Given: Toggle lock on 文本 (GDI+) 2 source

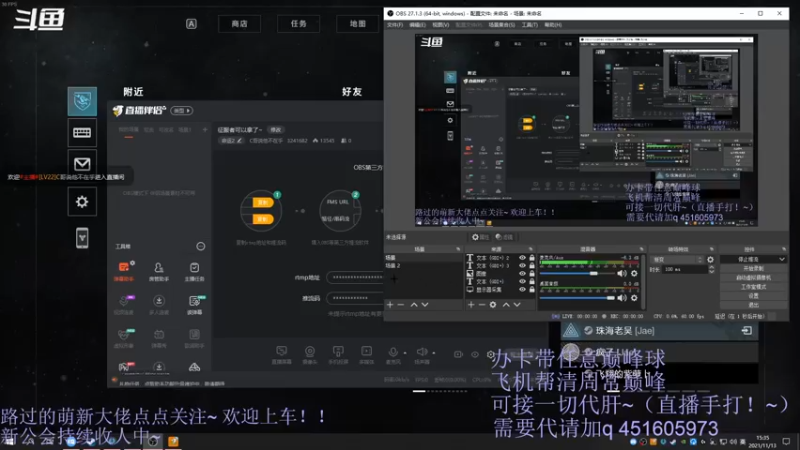Looking at the screenshot, I should [532, 258].
